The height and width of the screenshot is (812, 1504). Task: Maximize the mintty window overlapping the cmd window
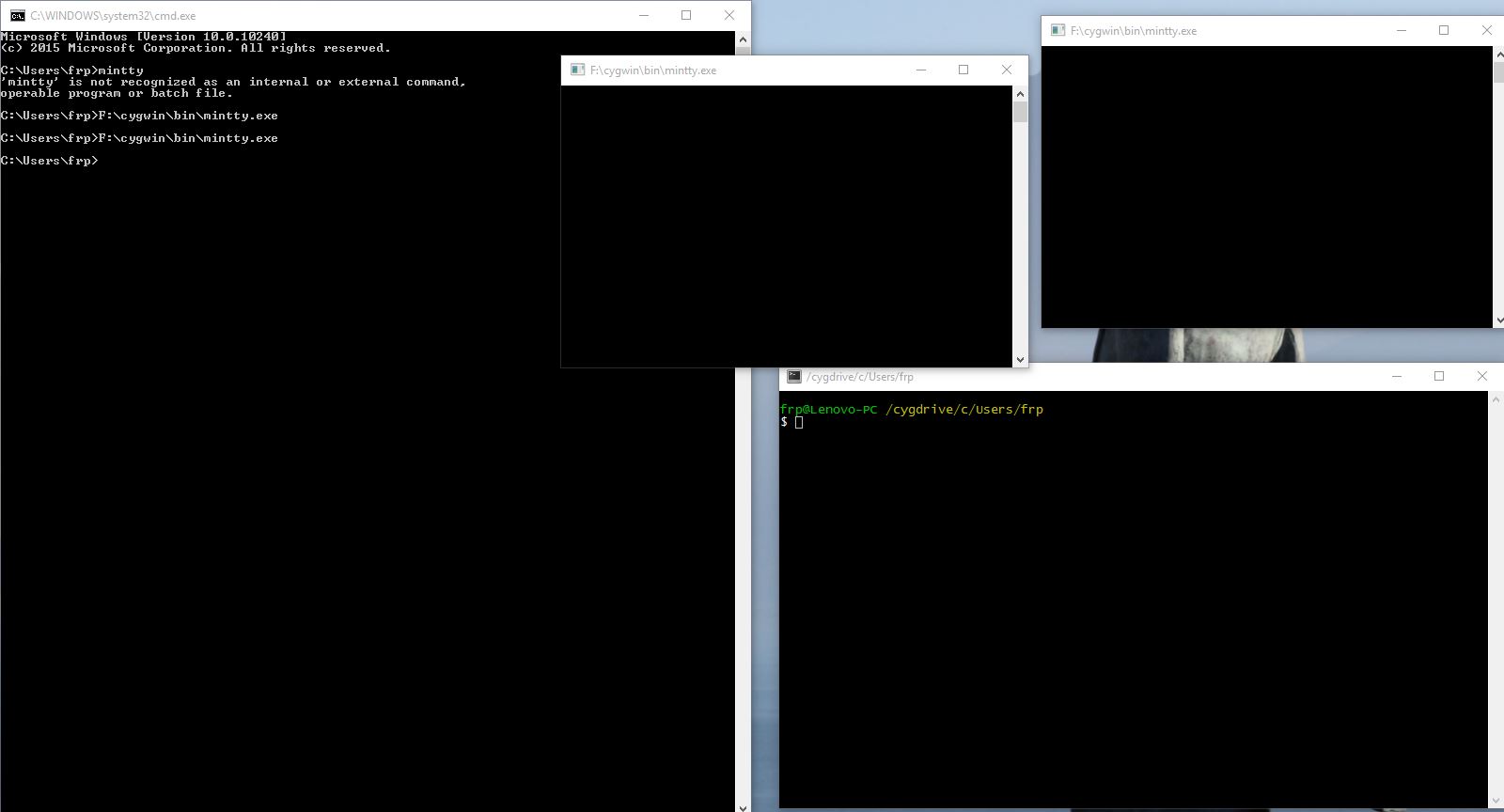(963, 70)
